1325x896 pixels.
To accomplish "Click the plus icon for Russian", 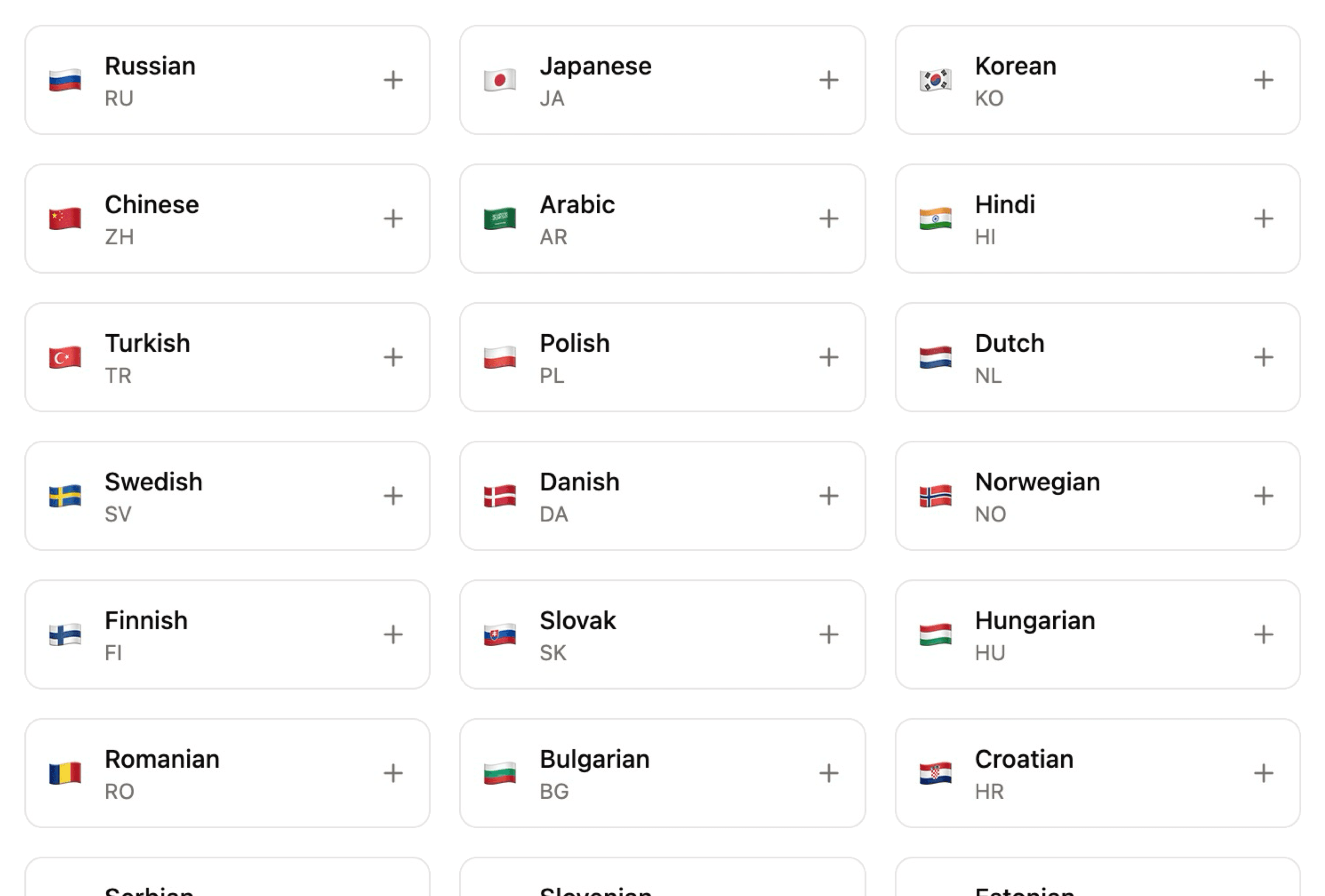I will pos(393,80).
